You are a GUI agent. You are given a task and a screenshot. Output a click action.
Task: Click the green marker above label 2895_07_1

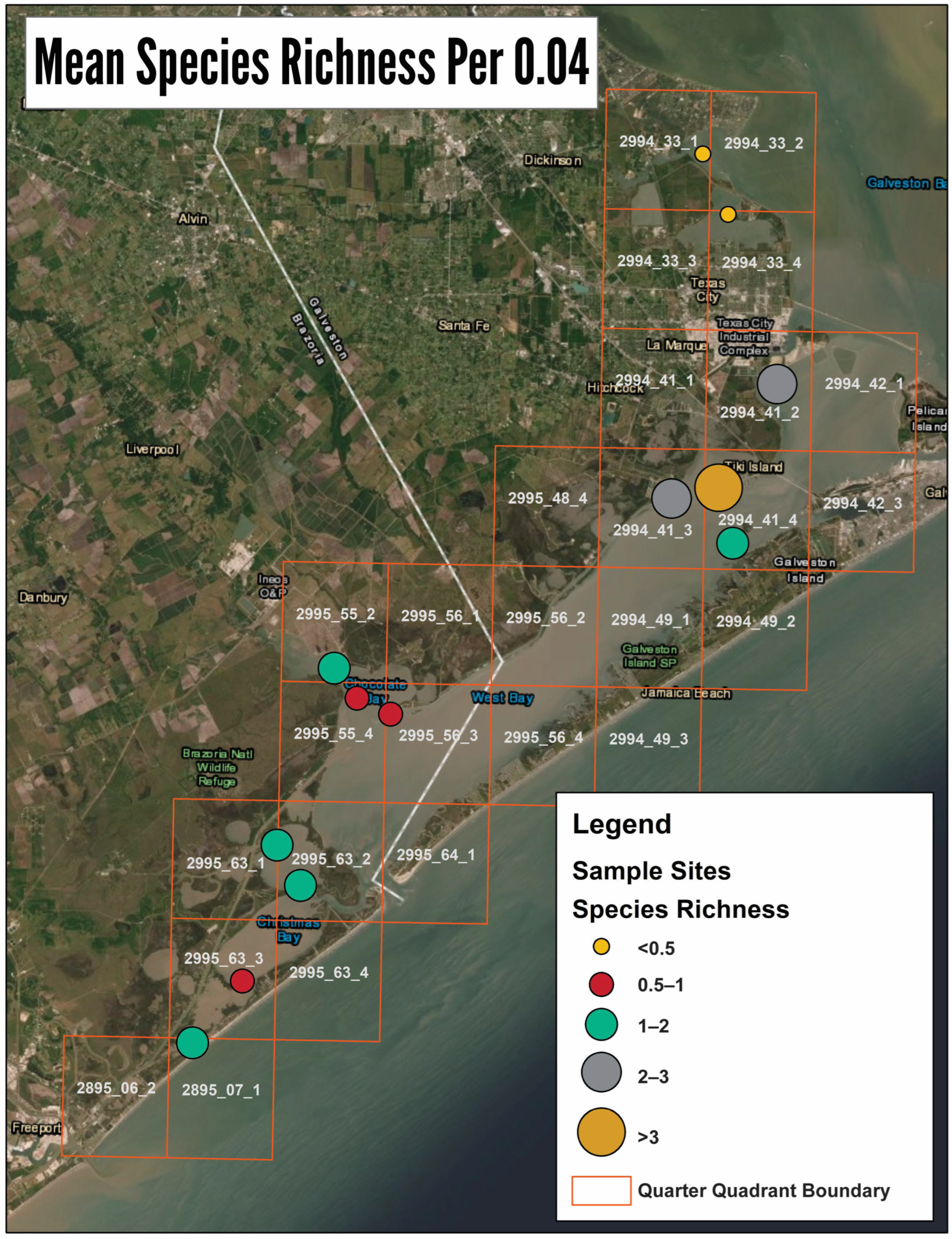pyautogui.click(x=193, y=1043)
